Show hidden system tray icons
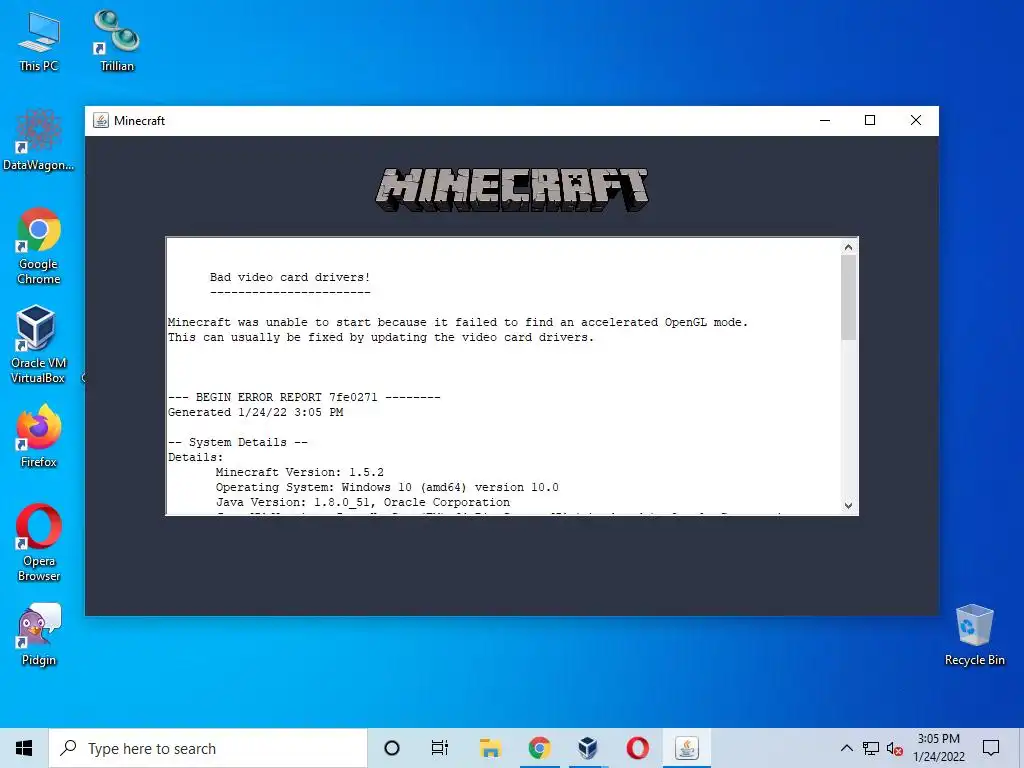Viewport: 1024px width, 768px height. pos(846,748)
